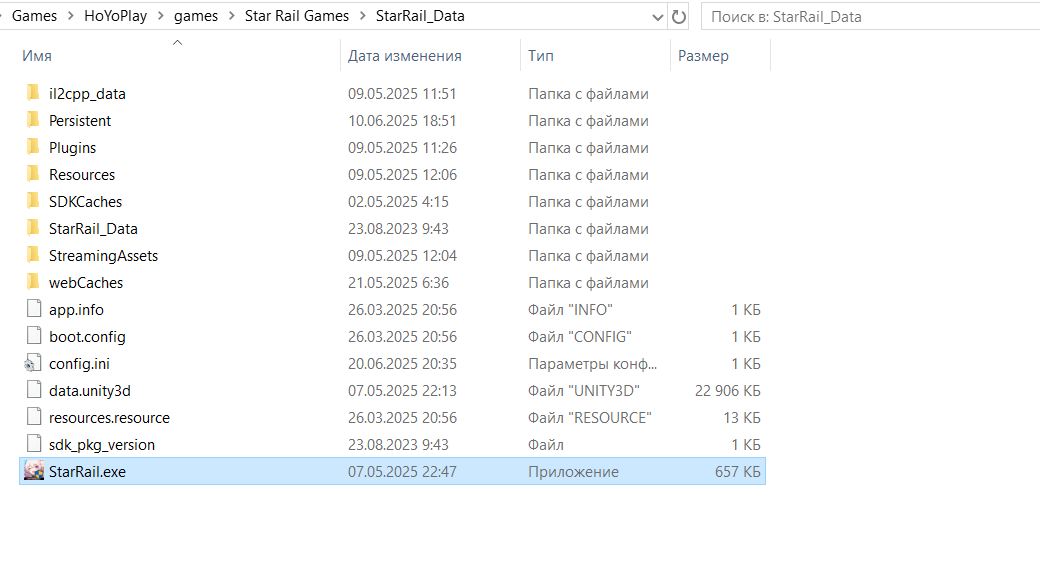Click the Plugins folder icon
This screenshot has width=1040, height=587.
(x=33, y=147)
